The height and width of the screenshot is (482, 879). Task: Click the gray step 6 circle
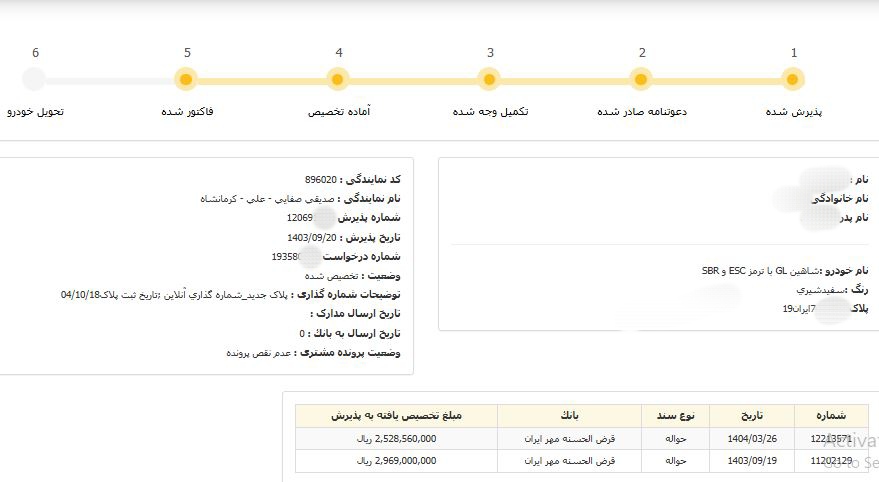pyautogui.click(x=34, y=79)
